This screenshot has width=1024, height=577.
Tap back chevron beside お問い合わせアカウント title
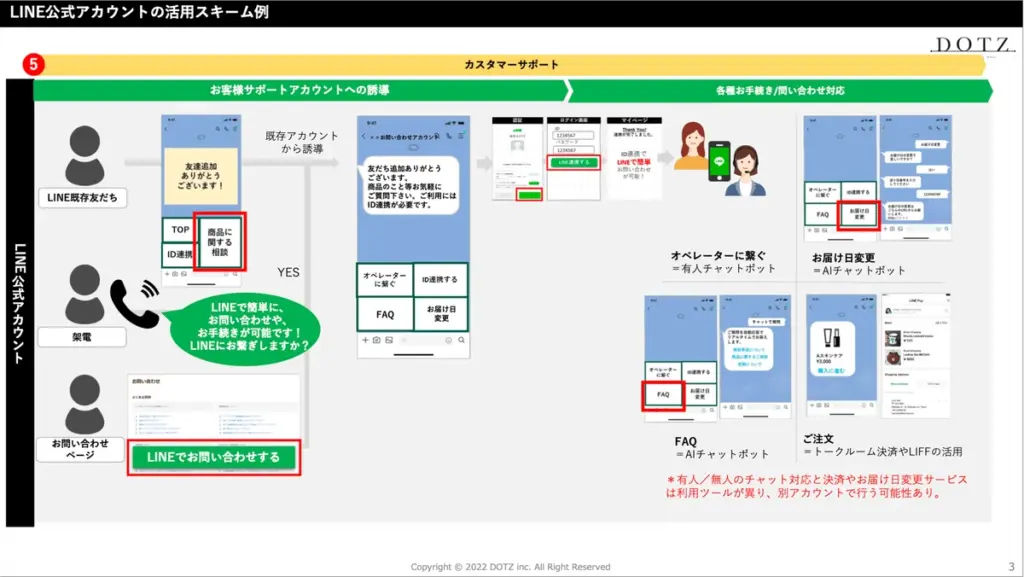(364, 136)
